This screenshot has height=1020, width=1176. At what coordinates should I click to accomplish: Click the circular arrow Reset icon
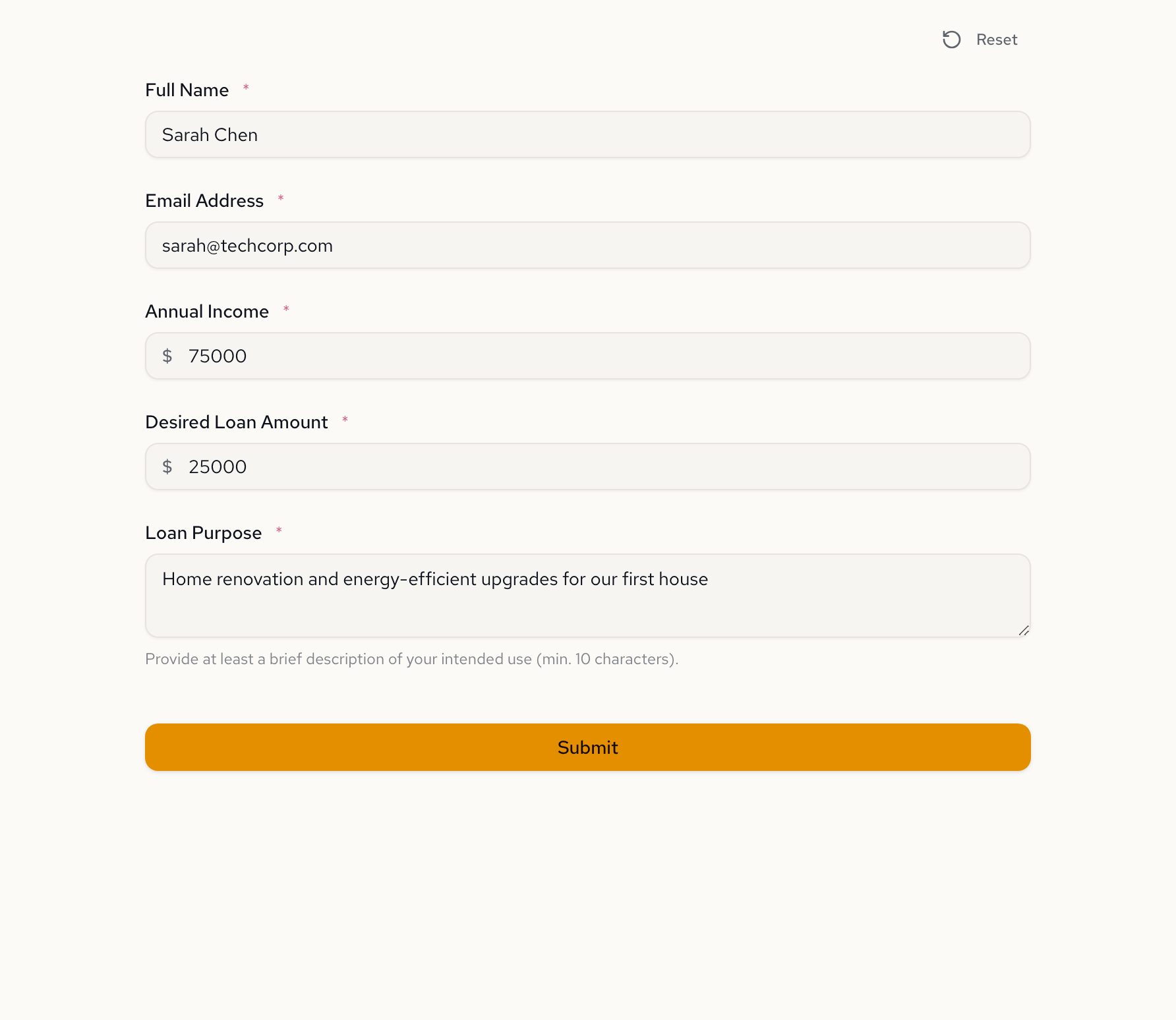click(x=951, y=40)
